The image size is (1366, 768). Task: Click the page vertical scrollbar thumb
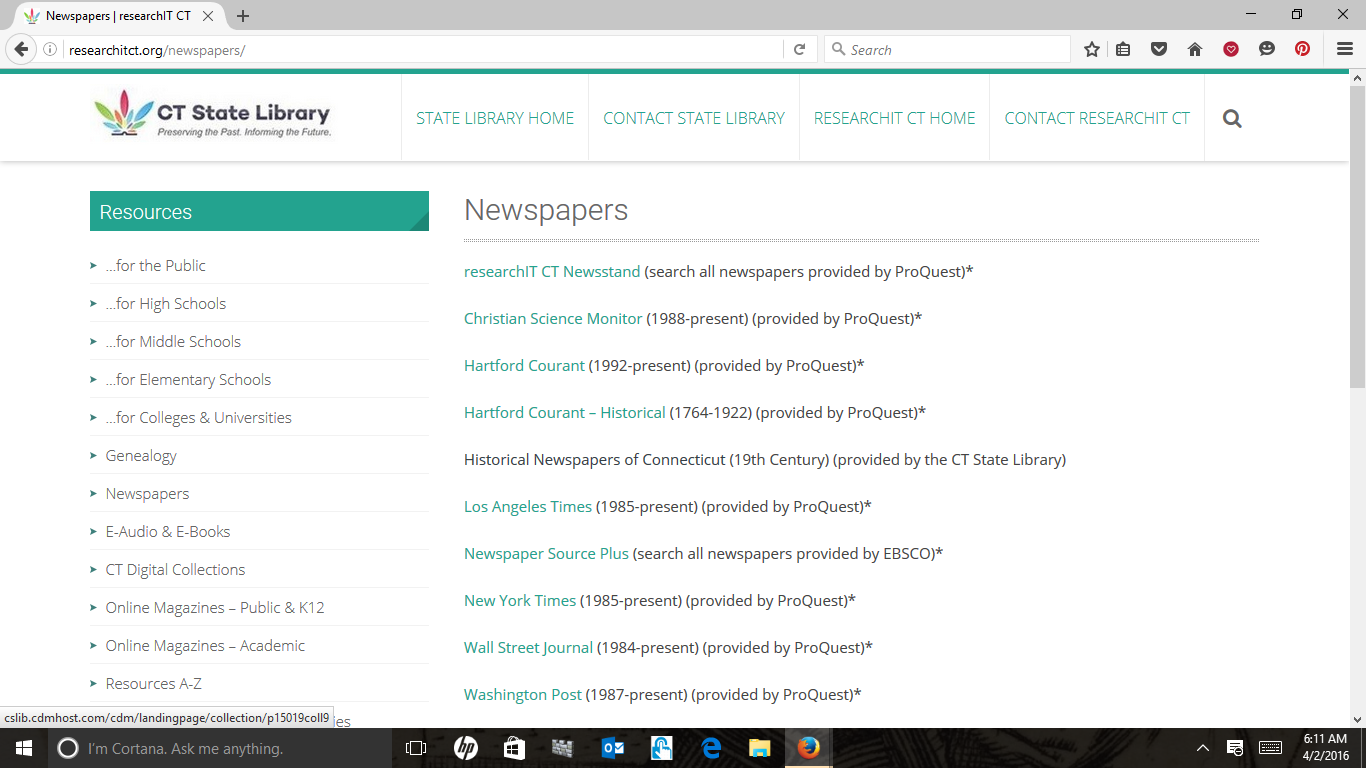tap(1357, 238)
